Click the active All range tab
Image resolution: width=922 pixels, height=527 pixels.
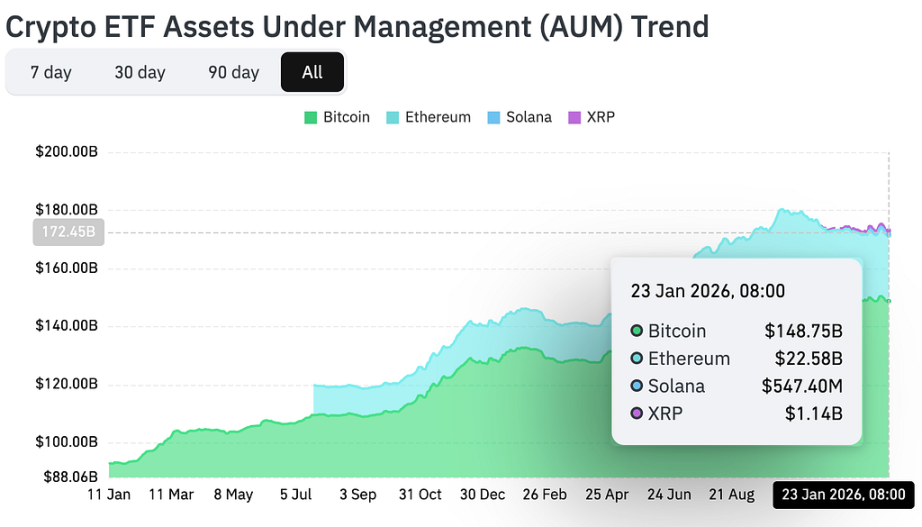click(x=312, y=72)
